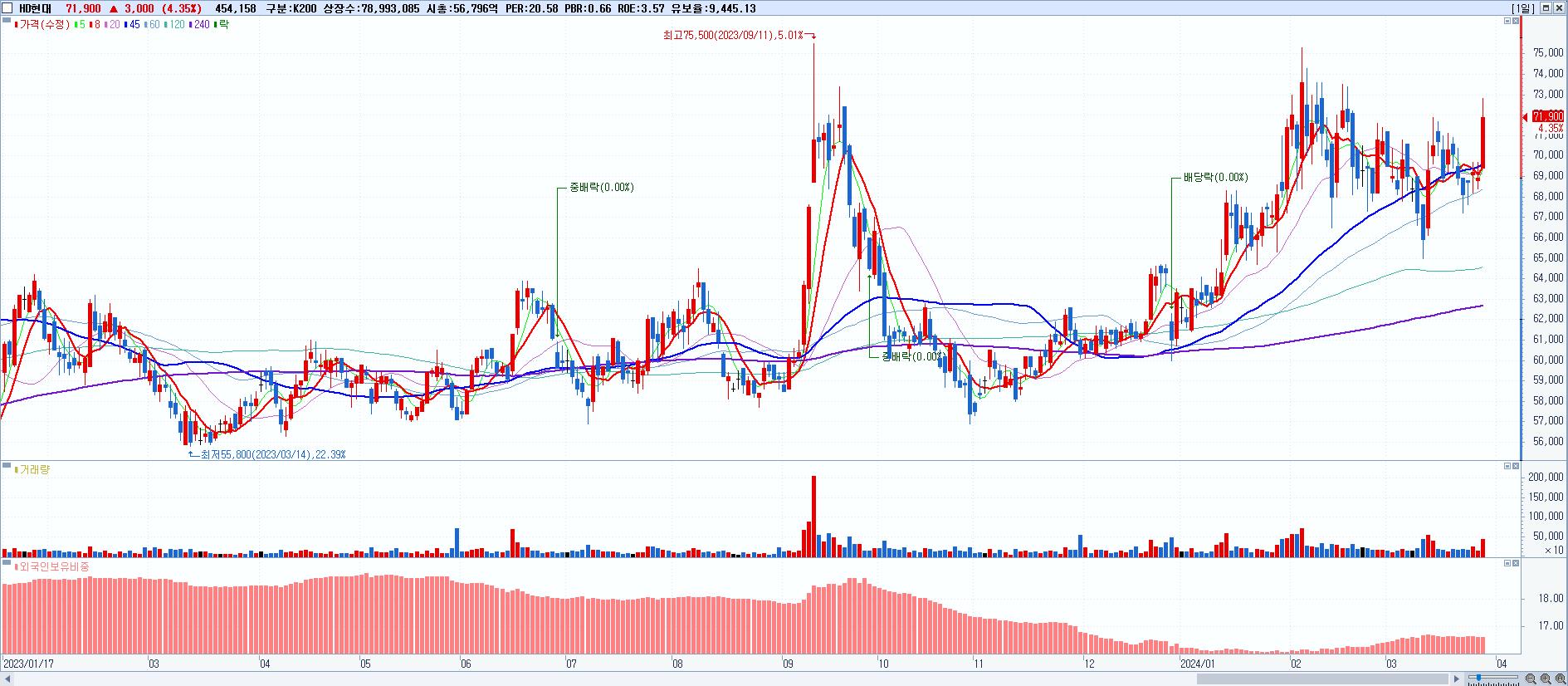Reset chart zoom with the rightmost magnifier icon
Screen dimensions: 1568x686
[1561, 679]
